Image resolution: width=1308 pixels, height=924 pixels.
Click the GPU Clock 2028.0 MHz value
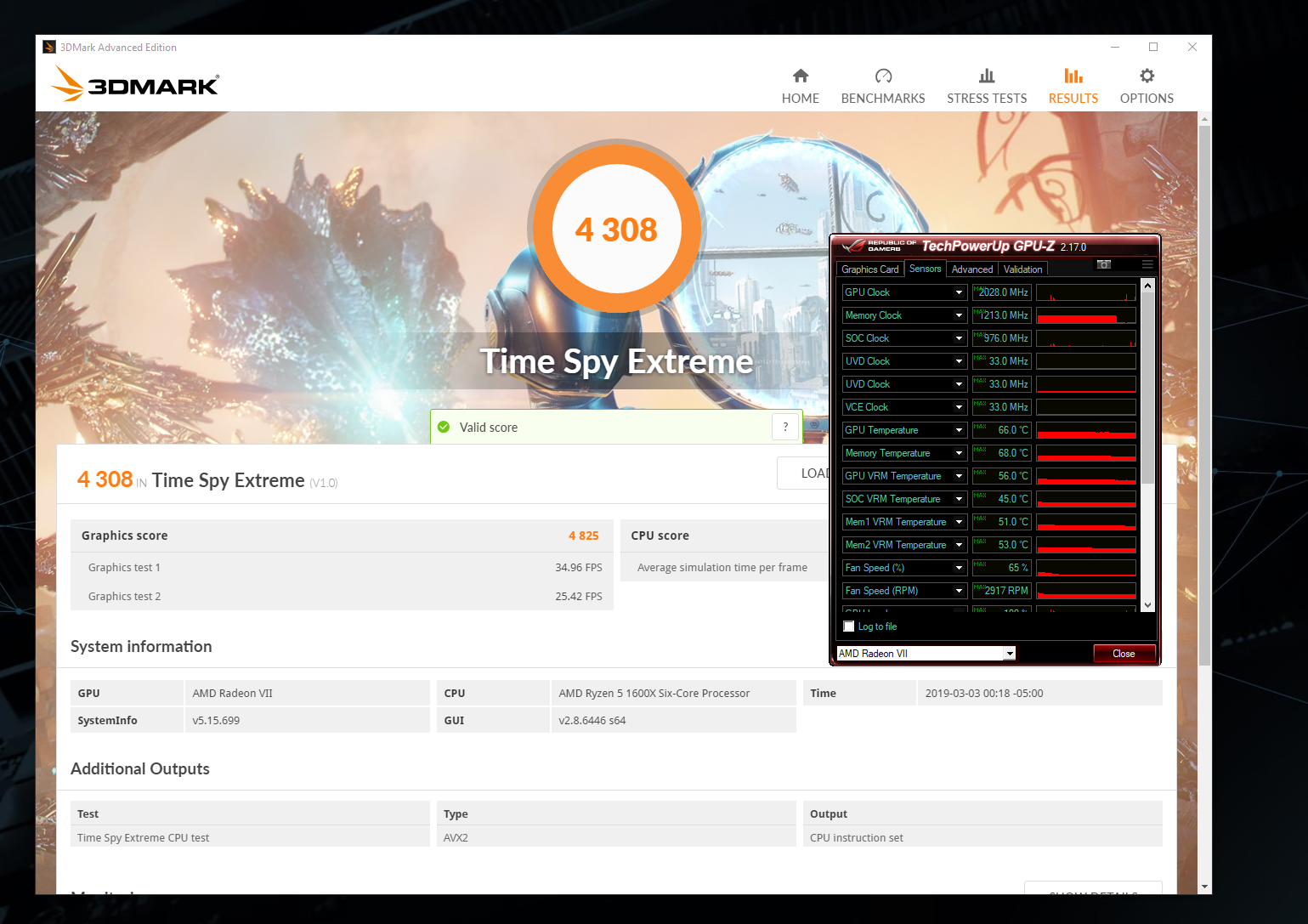(x=1002, y=292)
